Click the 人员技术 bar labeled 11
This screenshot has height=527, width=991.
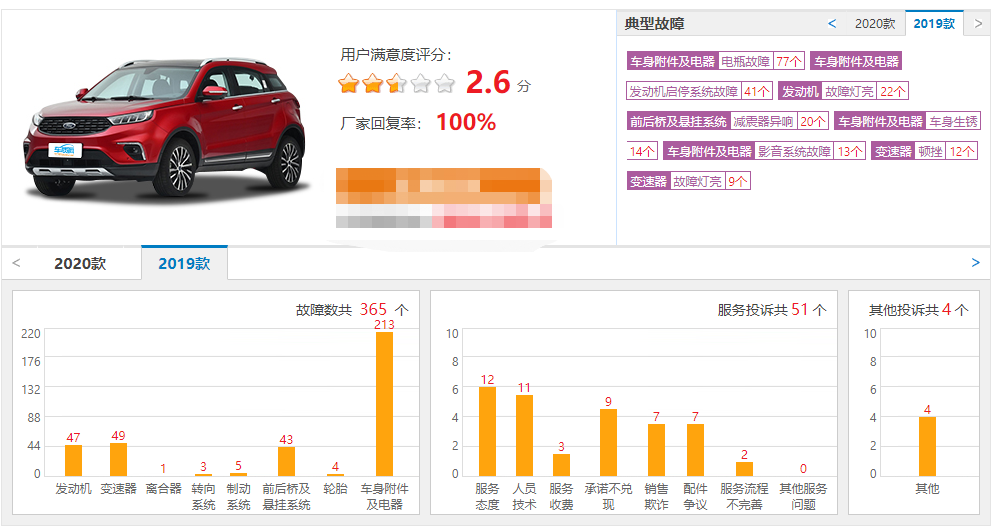(x=524, y=435)
